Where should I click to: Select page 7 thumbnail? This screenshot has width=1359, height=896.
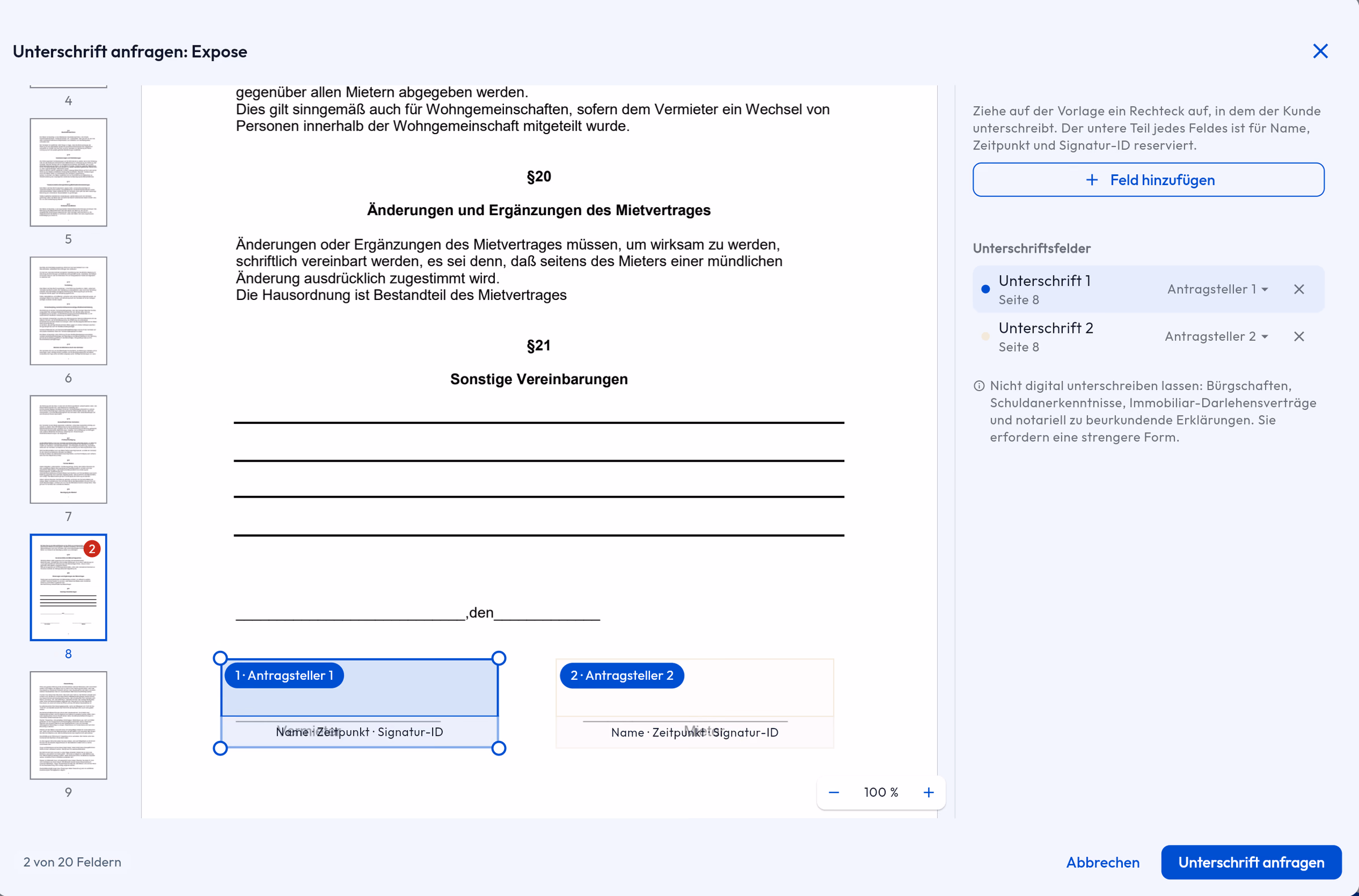click(69, 449)
